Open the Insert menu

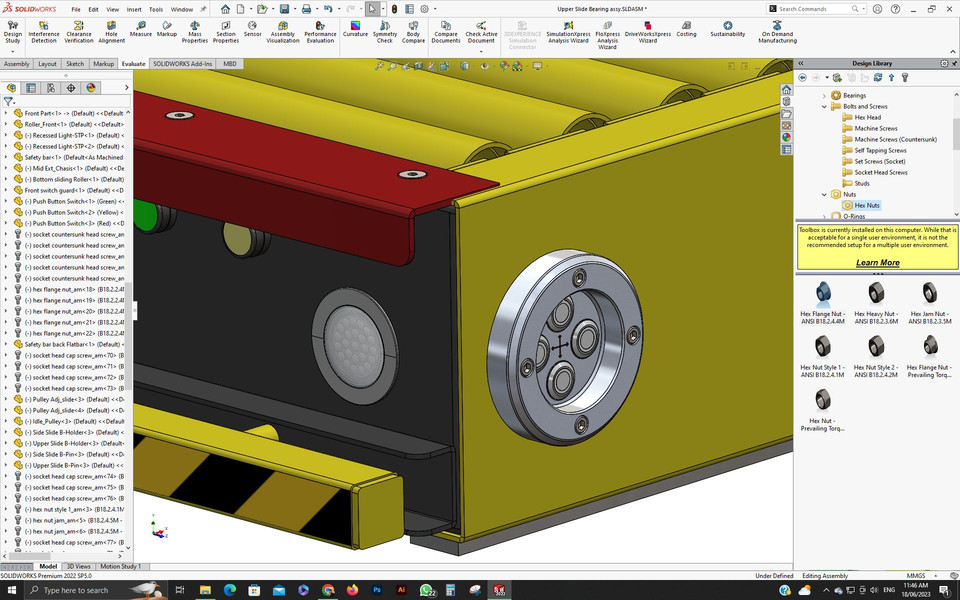tap(135, 8)
